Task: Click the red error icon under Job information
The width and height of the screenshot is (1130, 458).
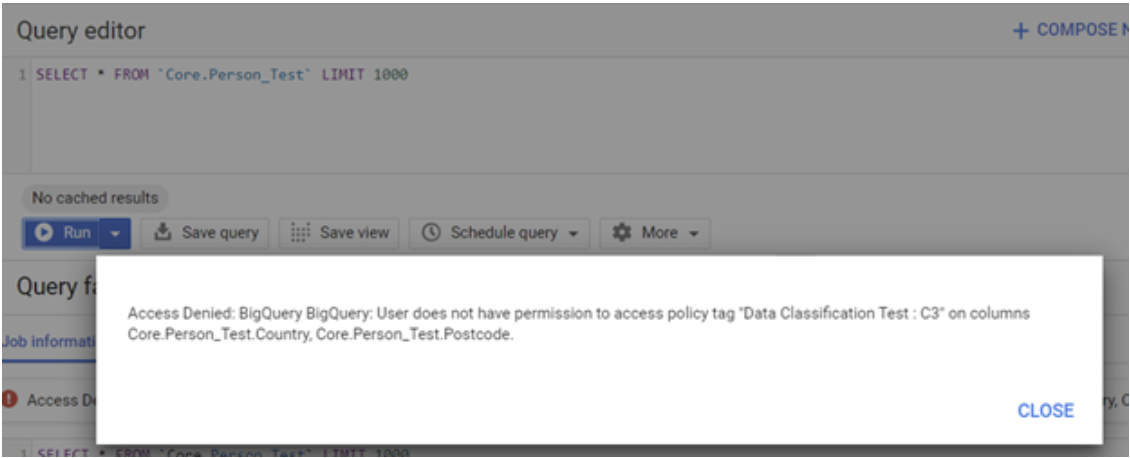Action: 10,400
